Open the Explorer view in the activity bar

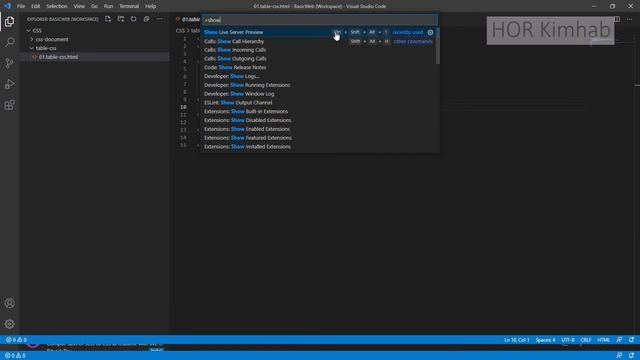[9, 22]
